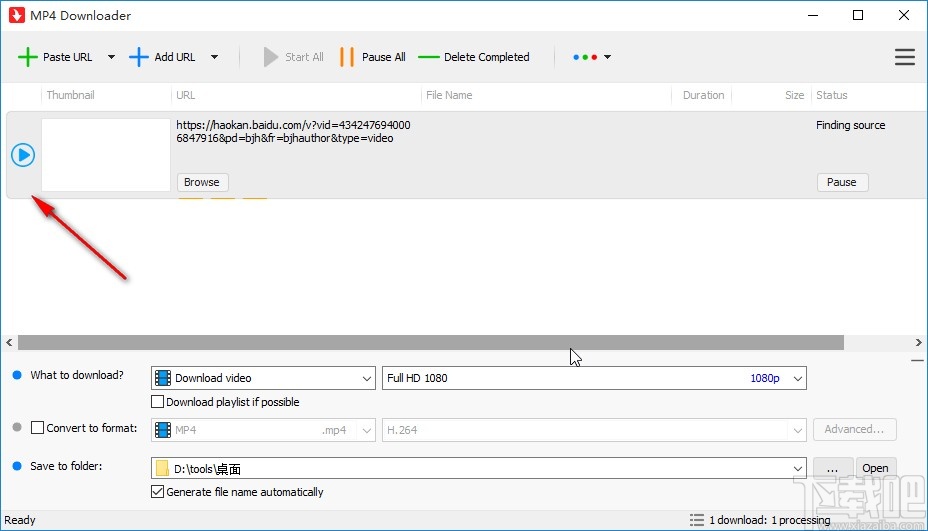Sort by the Size column header
The width and height of the screenshot is (928, 531).
pyautogui.click(x=794, y=95)
